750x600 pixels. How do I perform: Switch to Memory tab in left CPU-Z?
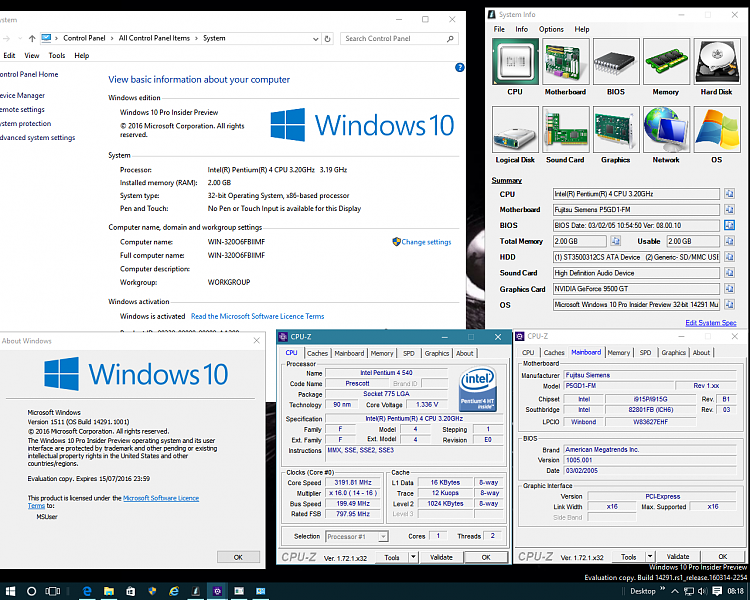point(382,353)
